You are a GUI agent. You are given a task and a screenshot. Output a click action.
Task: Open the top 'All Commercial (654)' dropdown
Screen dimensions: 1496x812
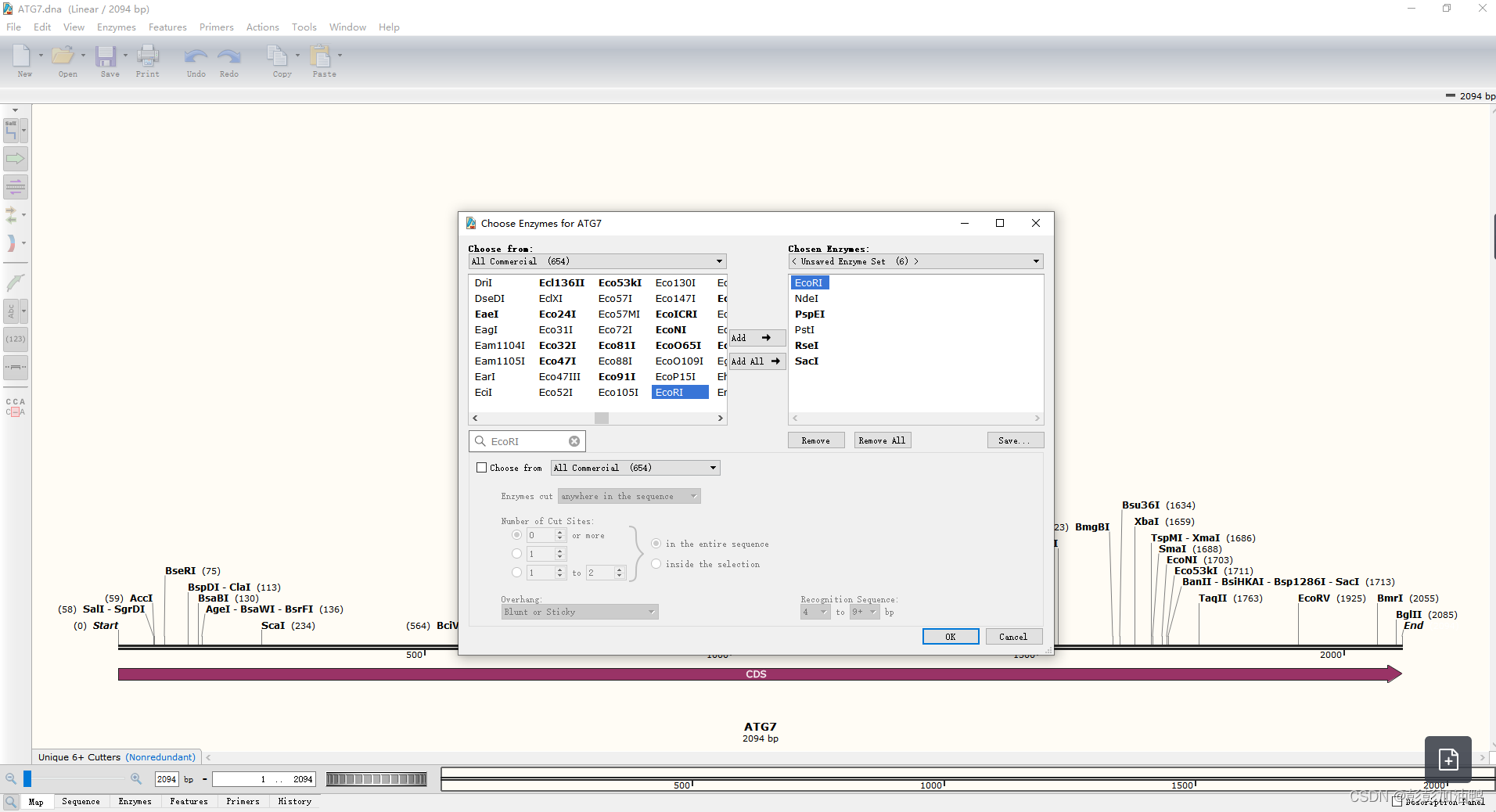click(597, 261)
